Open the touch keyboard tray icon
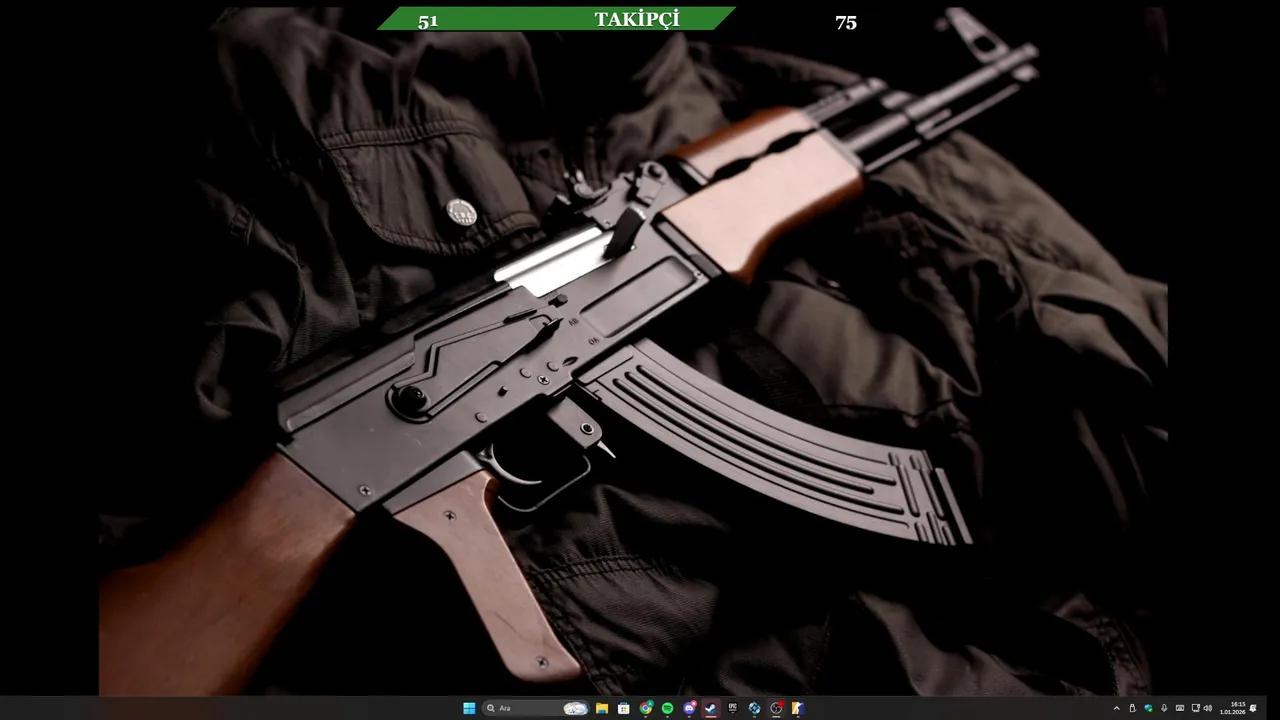 pos(1181,708)
